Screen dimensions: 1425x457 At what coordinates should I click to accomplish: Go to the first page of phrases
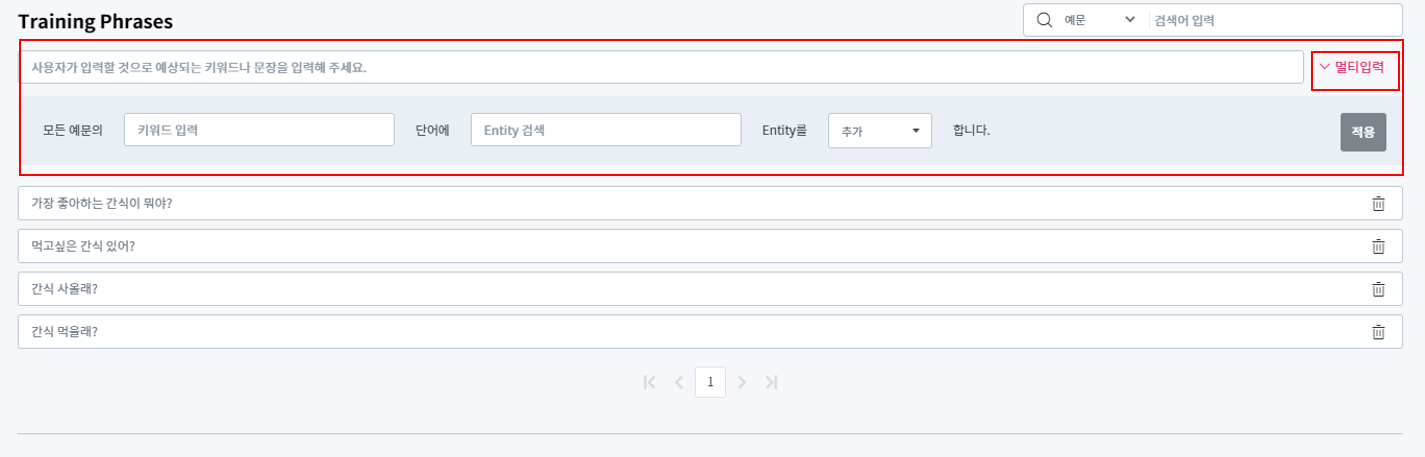pos(650,382)
